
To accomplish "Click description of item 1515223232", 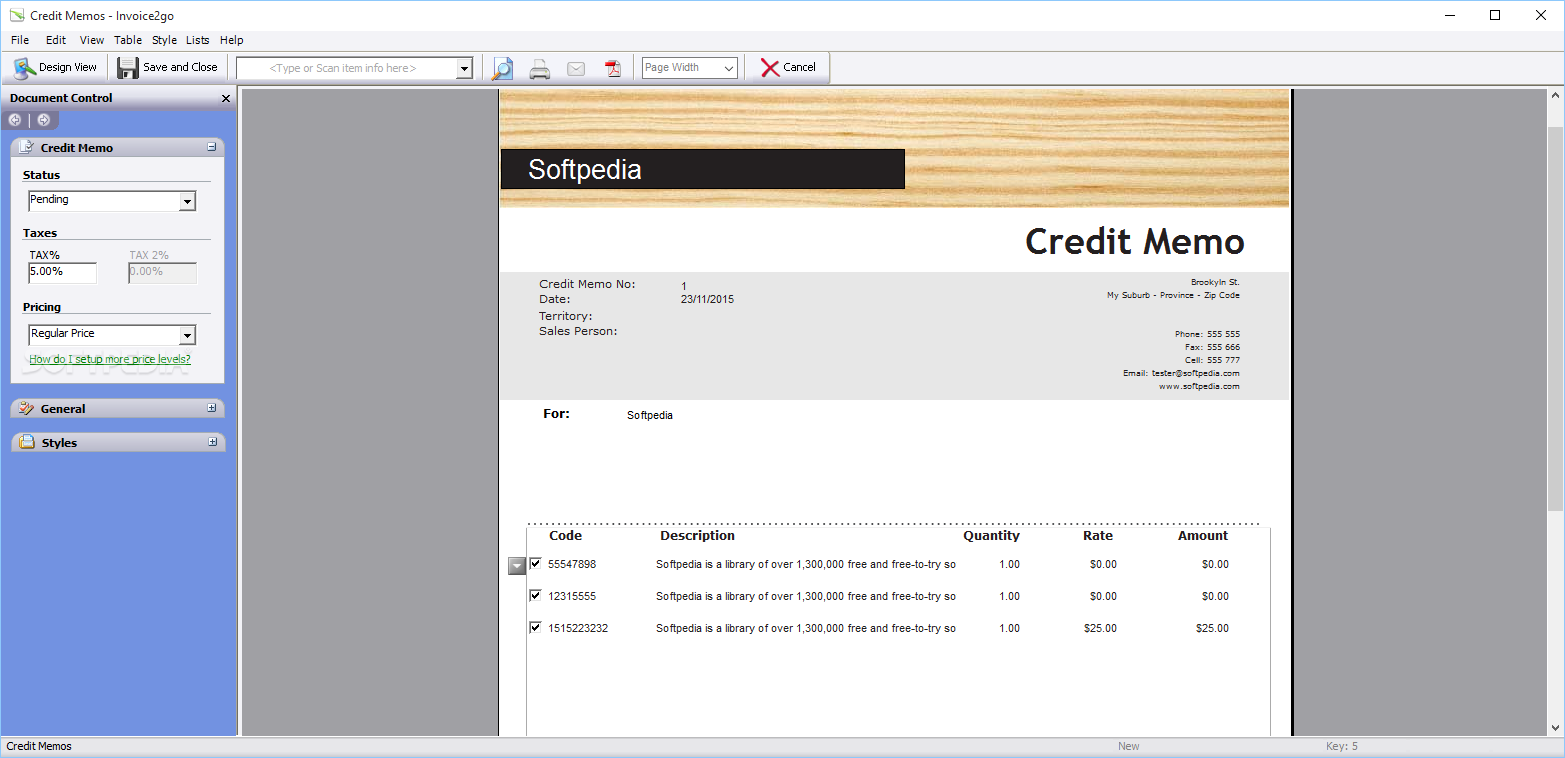I will [806, 628].
